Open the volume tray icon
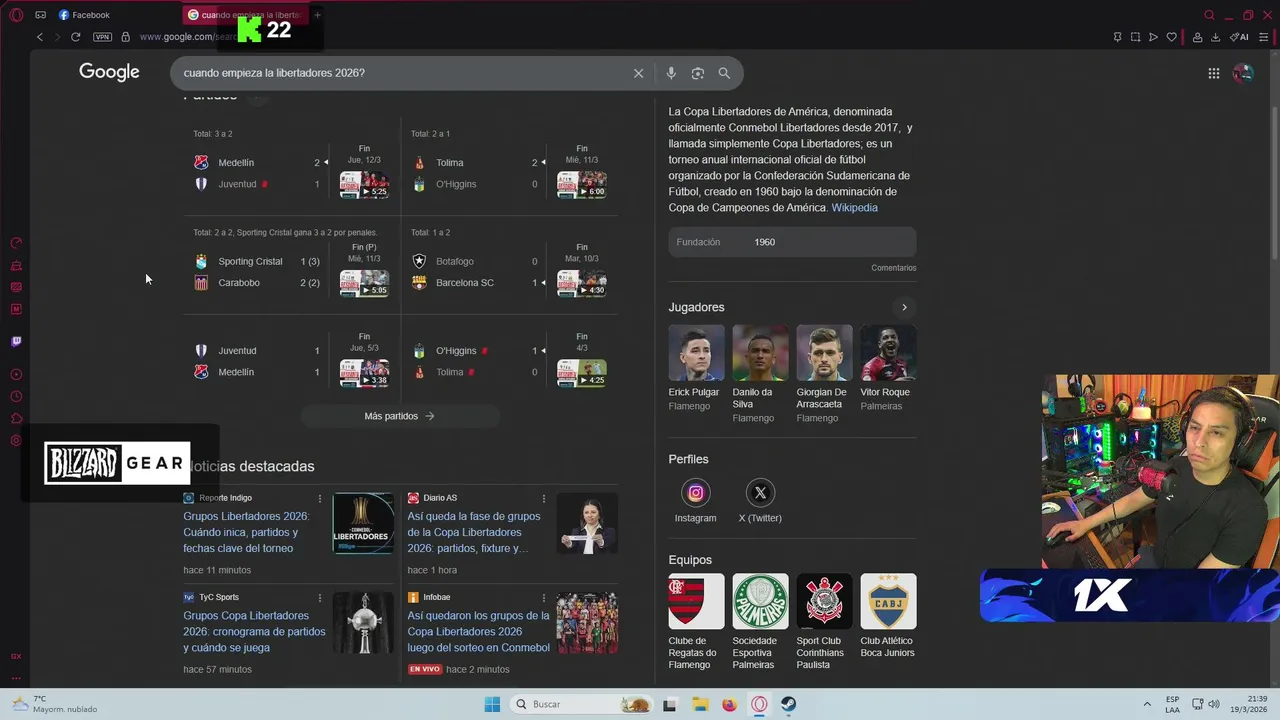The image size is (1280, 720). click(x=1214, y=704)
